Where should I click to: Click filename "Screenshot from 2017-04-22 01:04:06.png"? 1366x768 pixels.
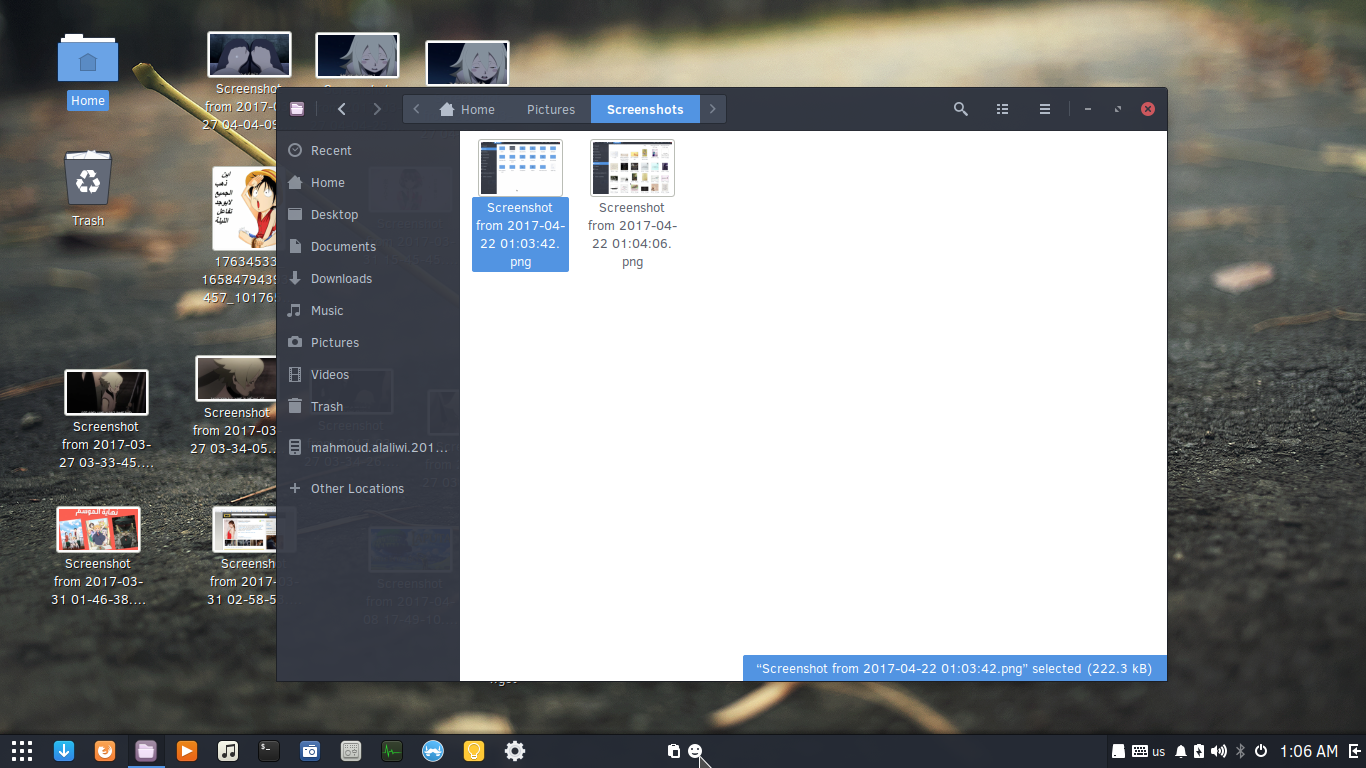tap(632, 235)
